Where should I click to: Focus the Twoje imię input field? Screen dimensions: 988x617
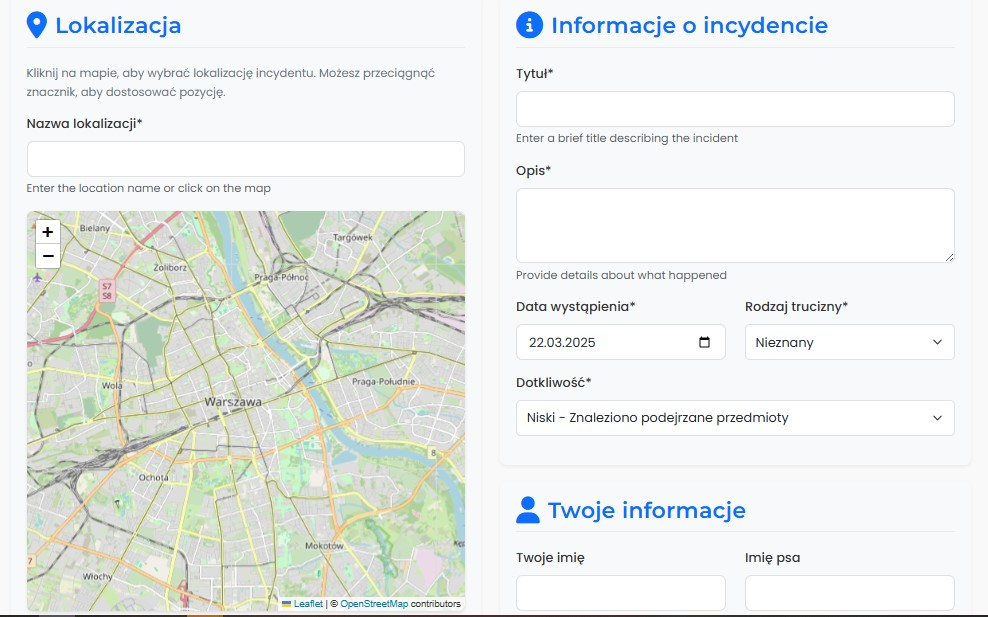[x=621, y=592]
